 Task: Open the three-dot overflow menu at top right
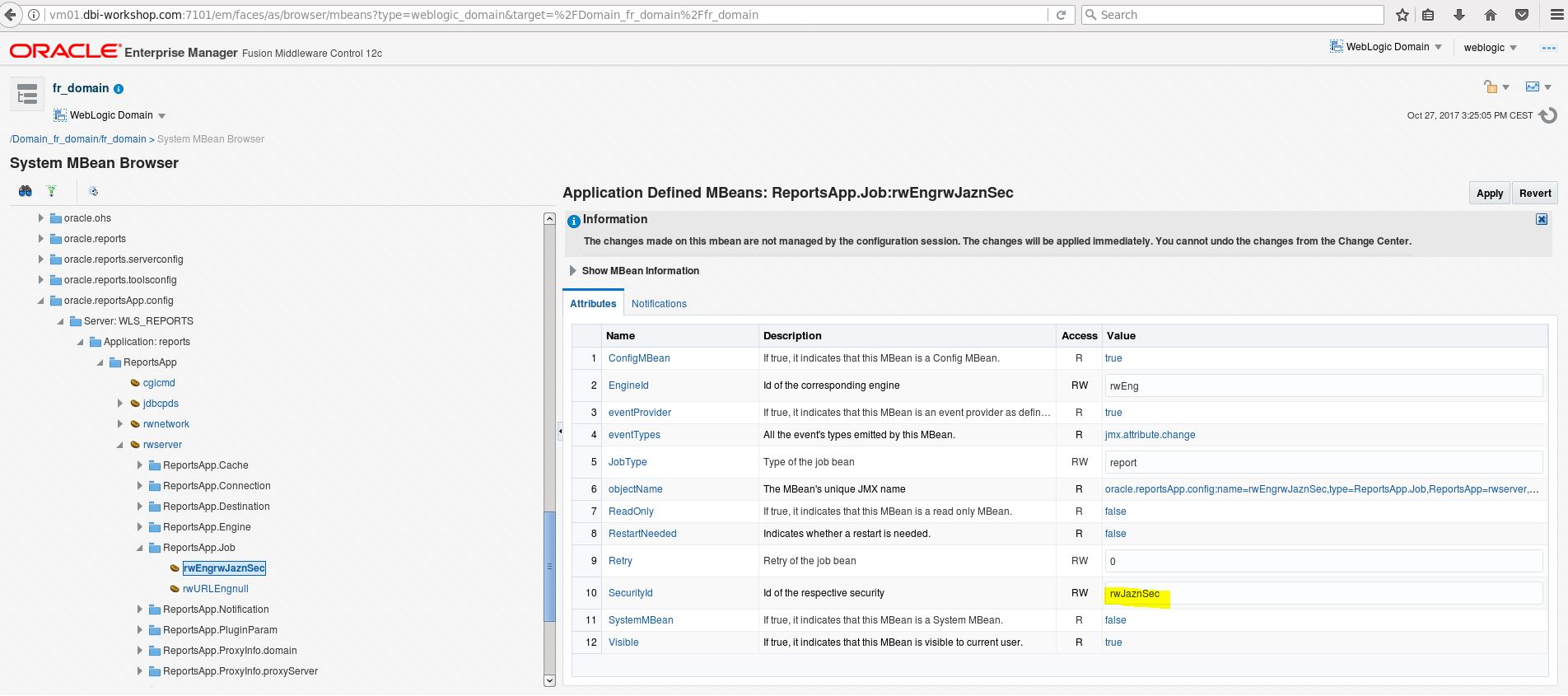1549,48
